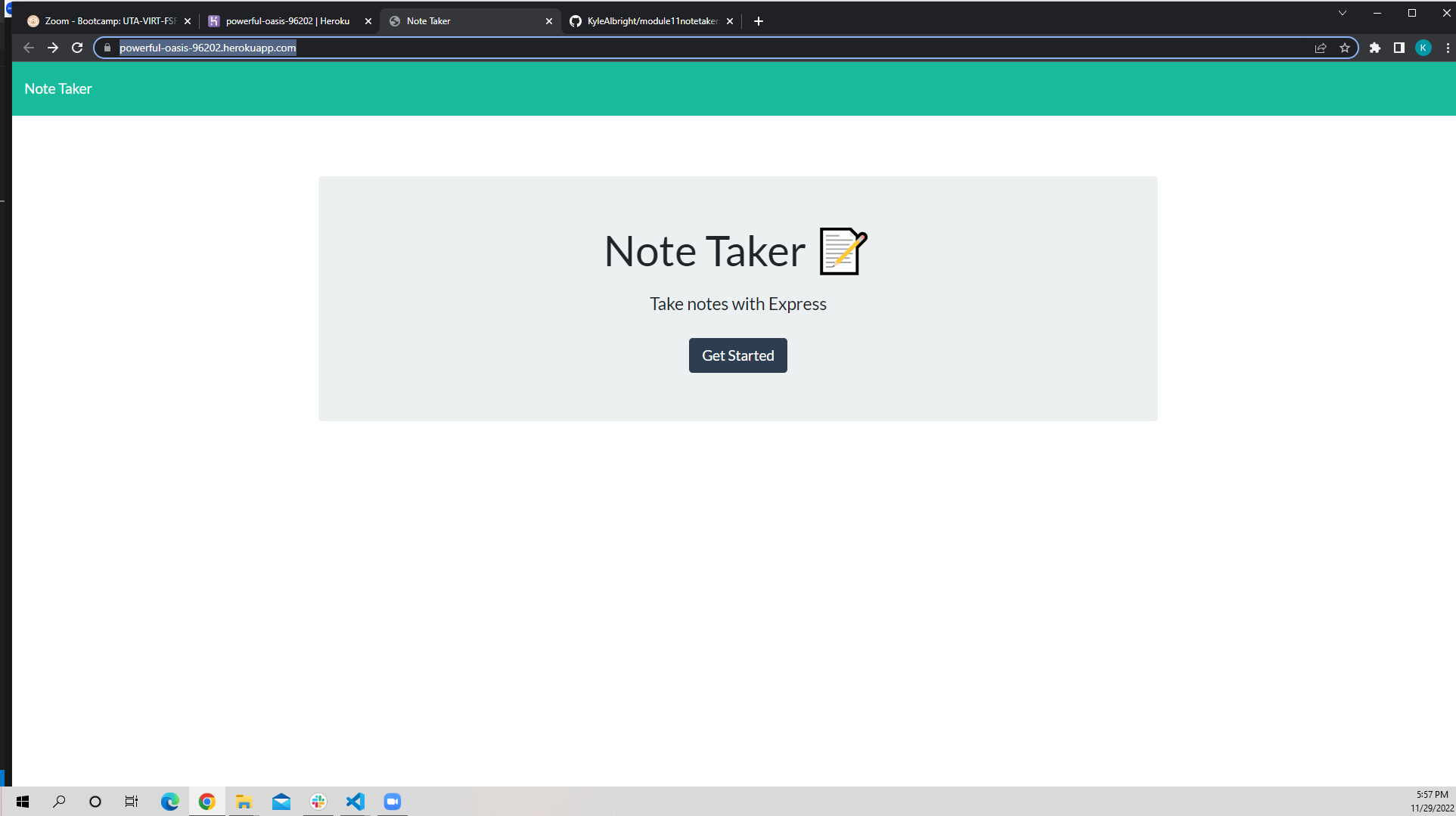This screenshot has width=1456, height=816.
Task: Open the Chrome extensions puzzle icon
Action: [x=1374, y=48]
